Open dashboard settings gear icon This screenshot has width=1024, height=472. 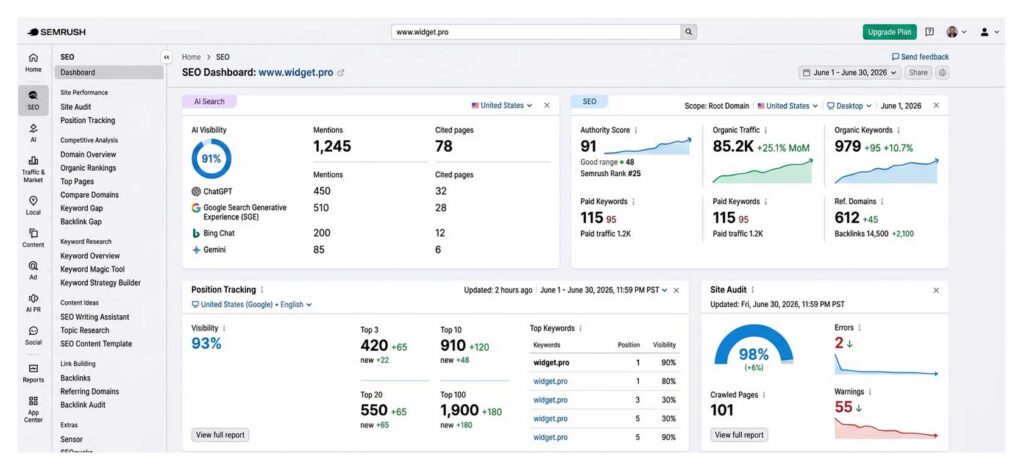click(942, 73)
